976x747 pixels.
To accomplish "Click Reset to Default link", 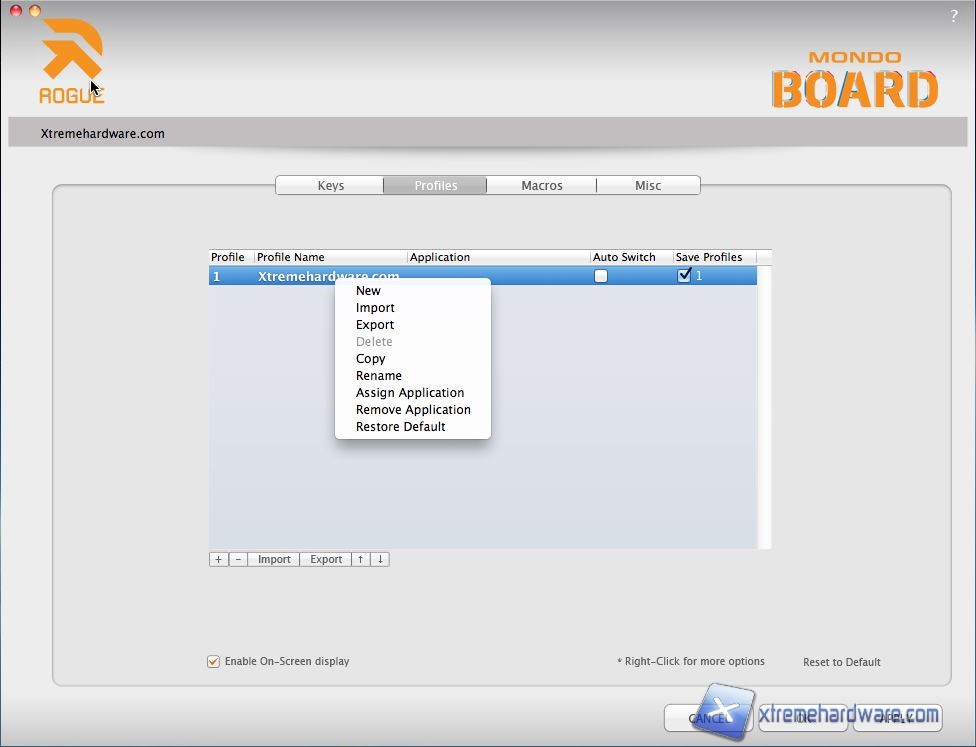I will [x=842, y=662].
